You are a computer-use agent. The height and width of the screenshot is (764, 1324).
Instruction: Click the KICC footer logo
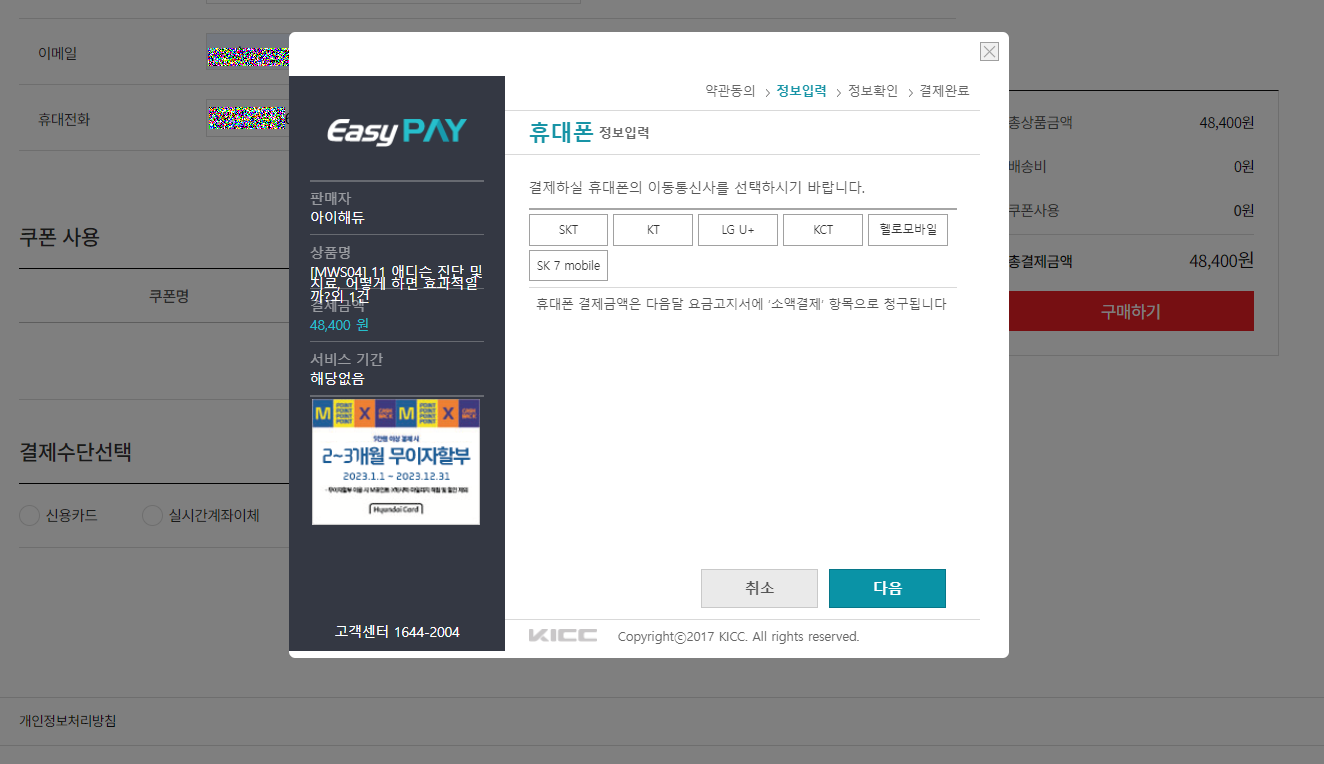[x=563, y=635]
